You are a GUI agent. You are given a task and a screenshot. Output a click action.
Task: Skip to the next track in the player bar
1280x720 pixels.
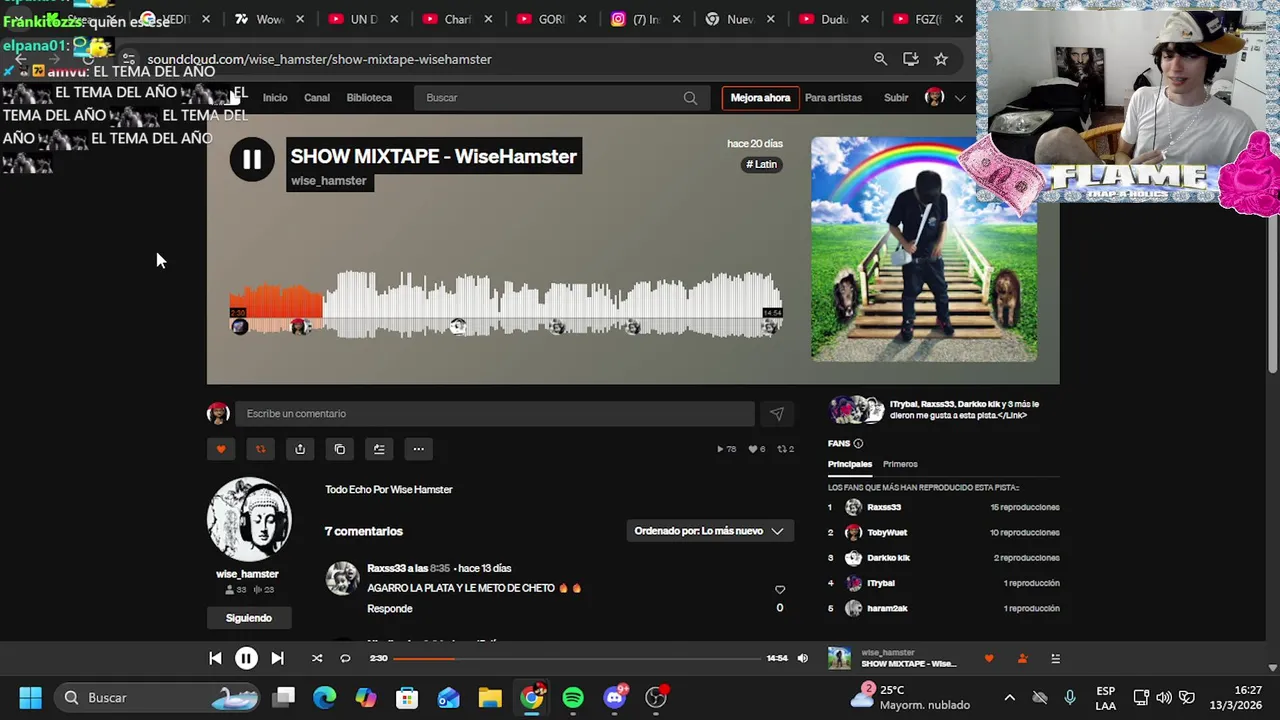[277, 658]
